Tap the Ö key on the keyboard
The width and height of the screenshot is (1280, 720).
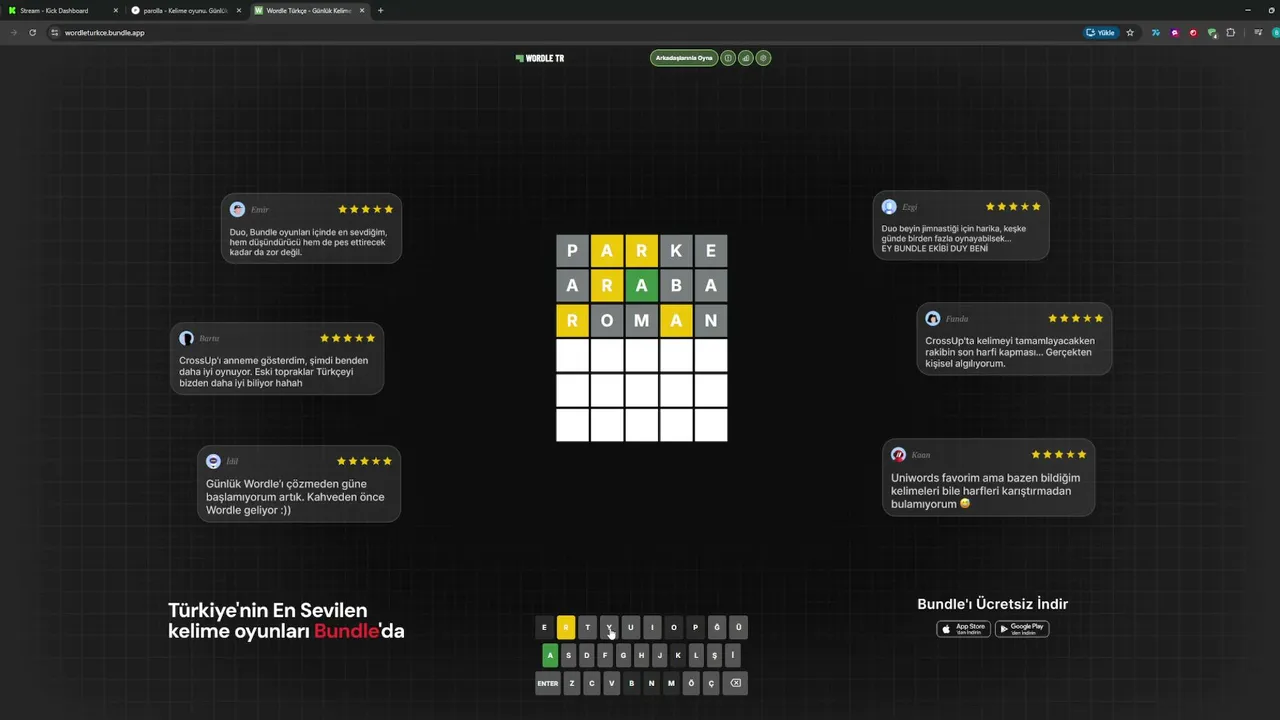coord(691,684)
